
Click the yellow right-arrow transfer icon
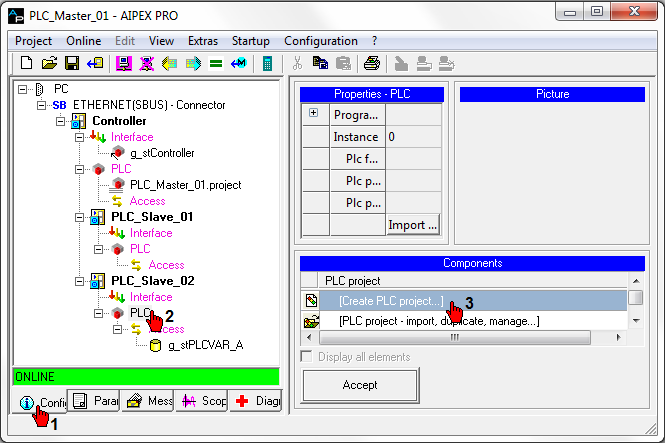pos(193,64)
